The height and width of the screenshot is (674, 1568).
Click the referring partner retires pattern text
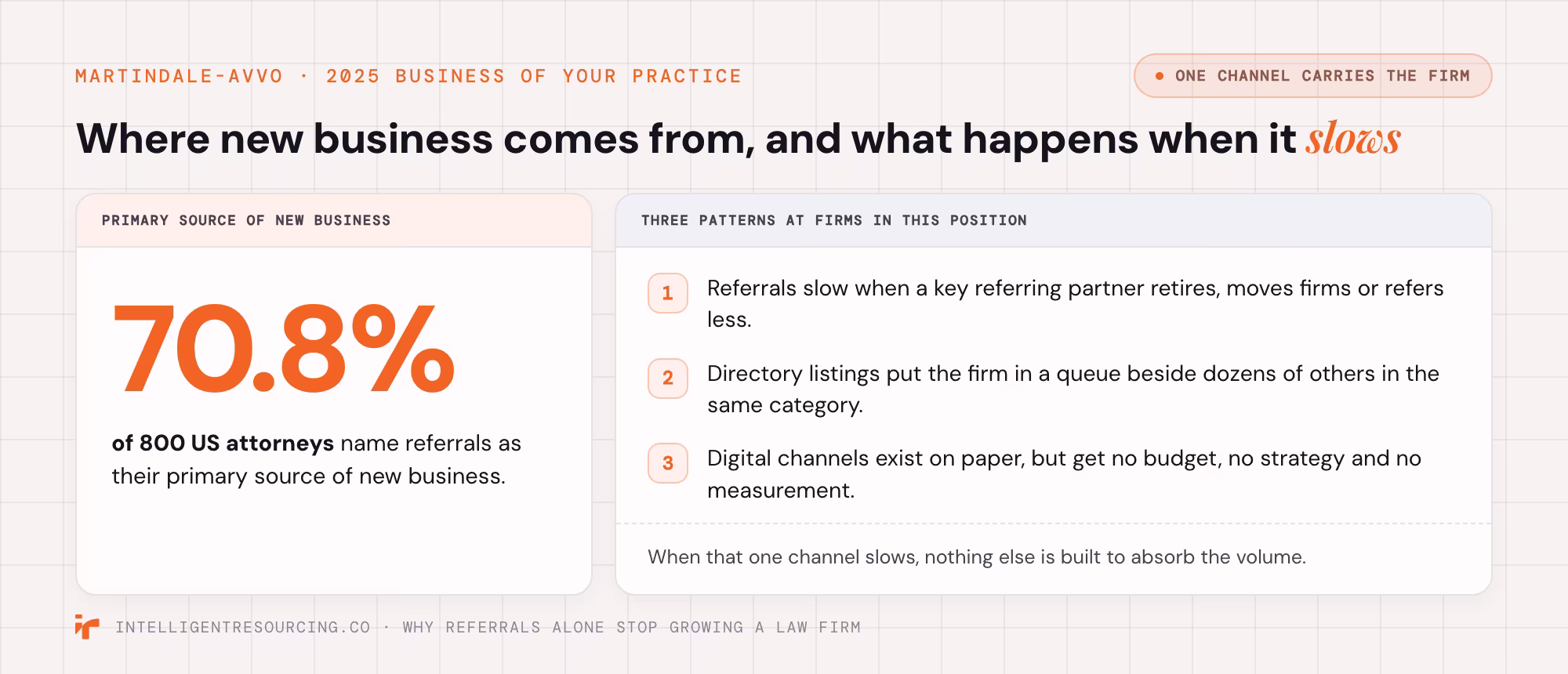pyautogui.click(x=1075, y=304)
